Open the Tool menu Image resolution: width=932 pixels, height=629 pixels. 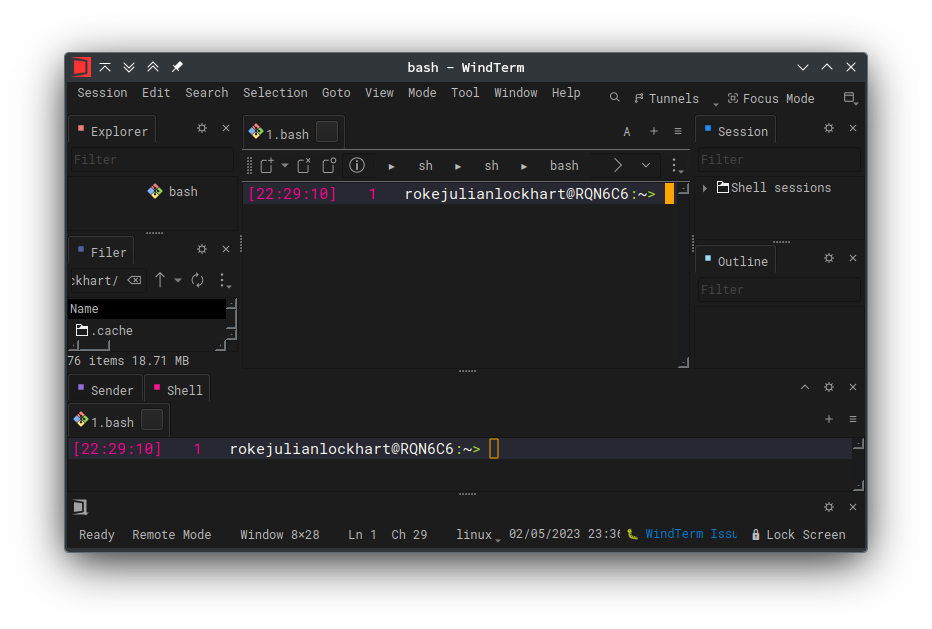(464, 92)
